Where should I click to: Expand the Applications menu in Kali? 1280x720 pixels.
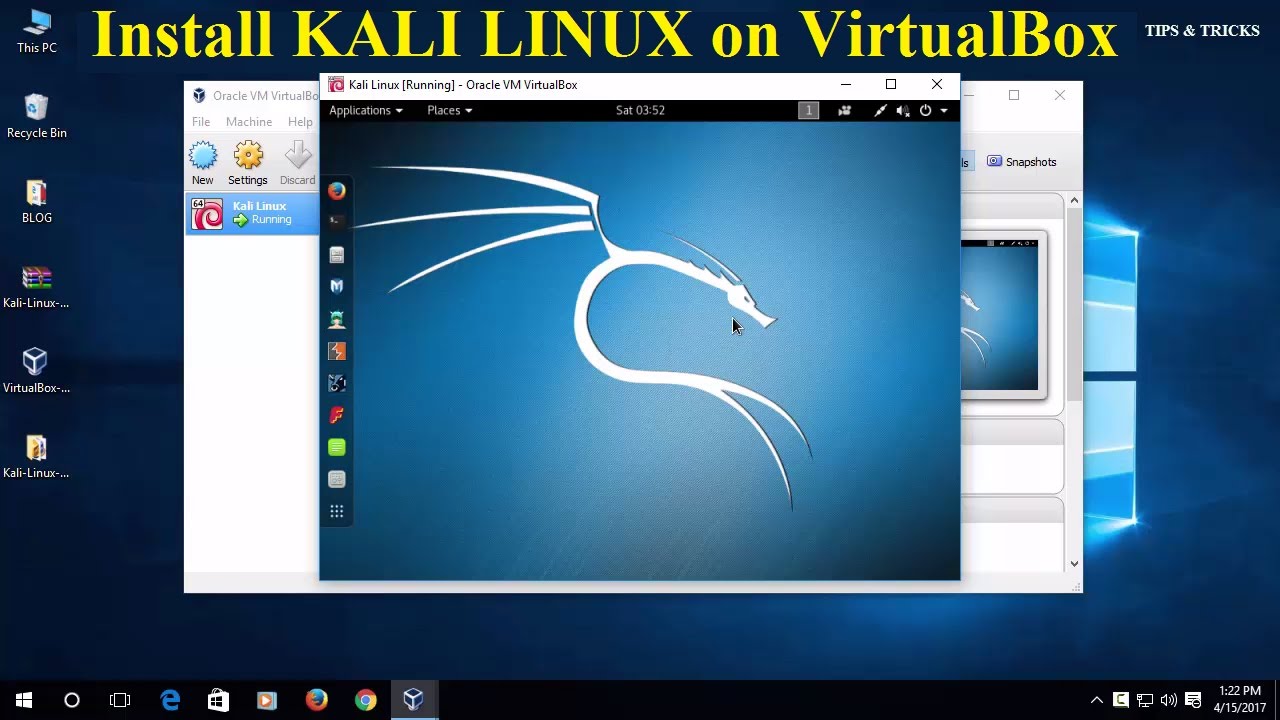point(366,110)
